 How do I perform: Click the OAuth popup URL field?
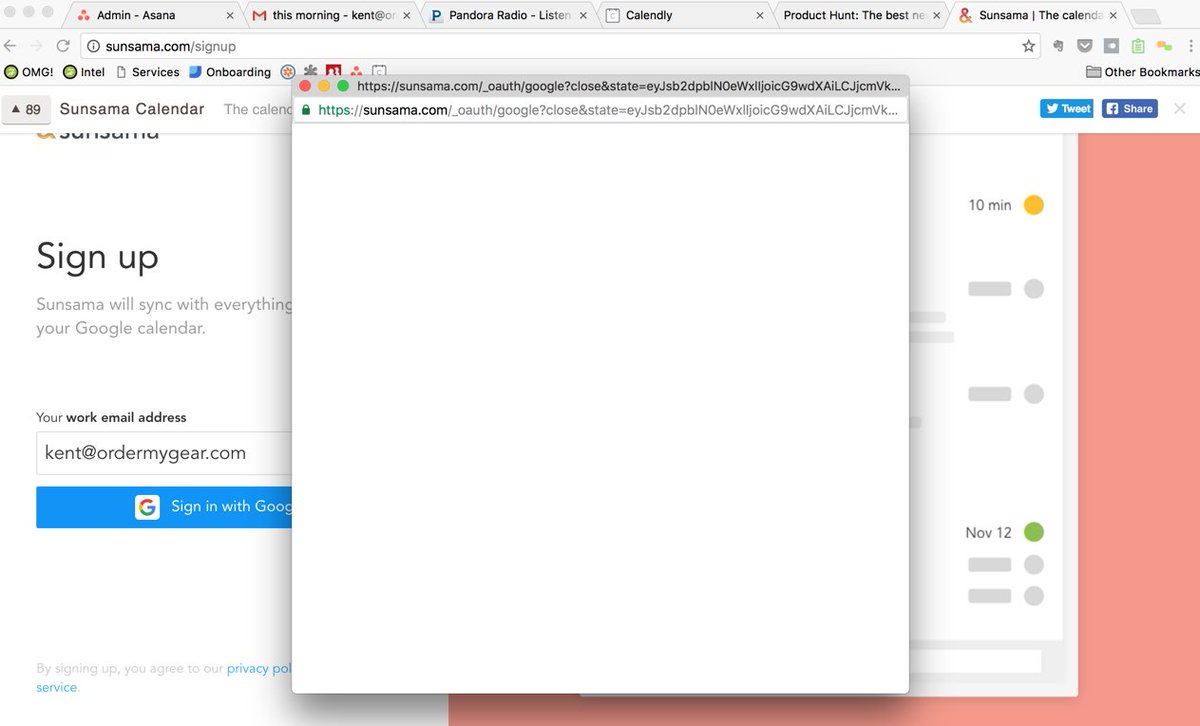coord(600,110)
